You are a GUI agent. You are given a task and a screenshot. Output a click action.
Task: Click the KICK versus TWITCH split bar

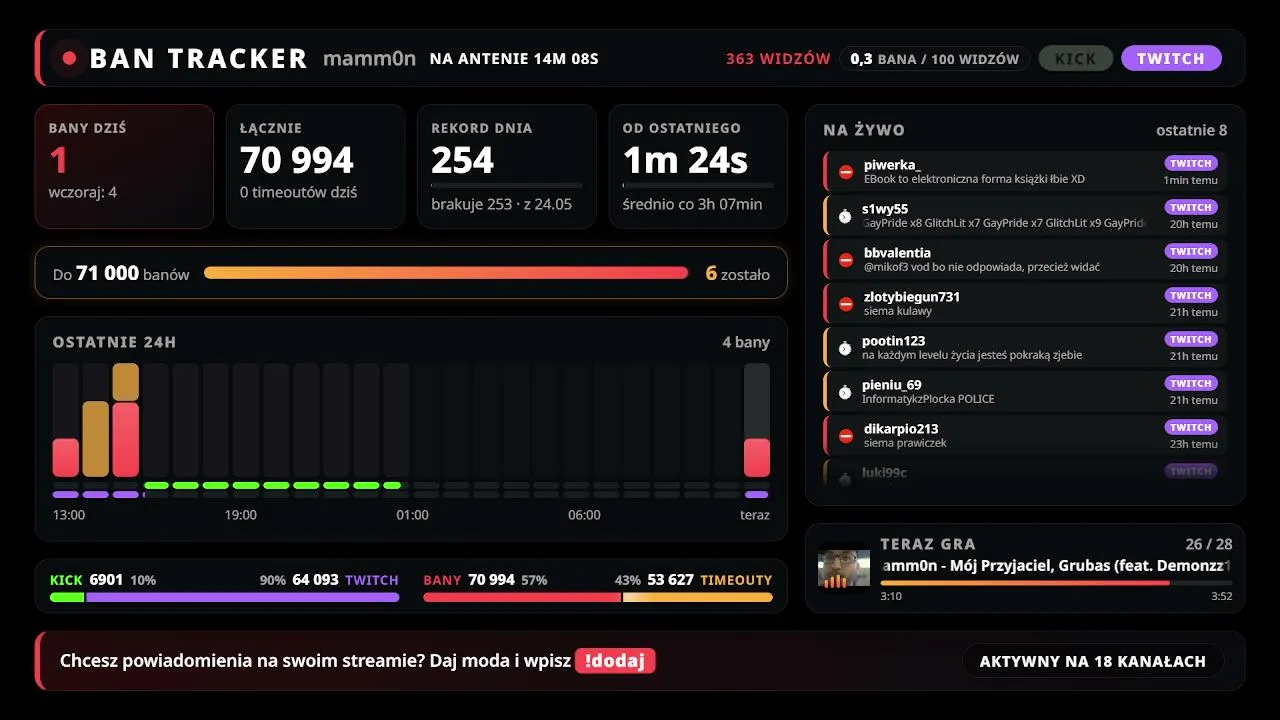pyautogui.click(x=225, y=597)
